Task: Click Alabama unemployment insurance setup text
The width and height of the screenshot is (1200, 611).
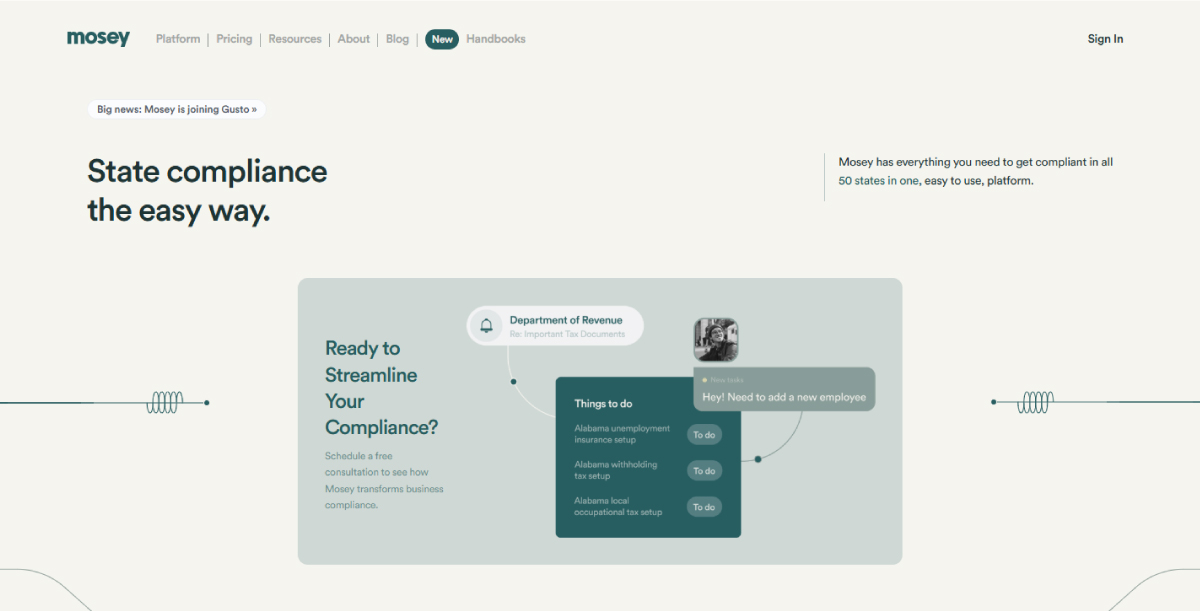Action: click(622, 434)
